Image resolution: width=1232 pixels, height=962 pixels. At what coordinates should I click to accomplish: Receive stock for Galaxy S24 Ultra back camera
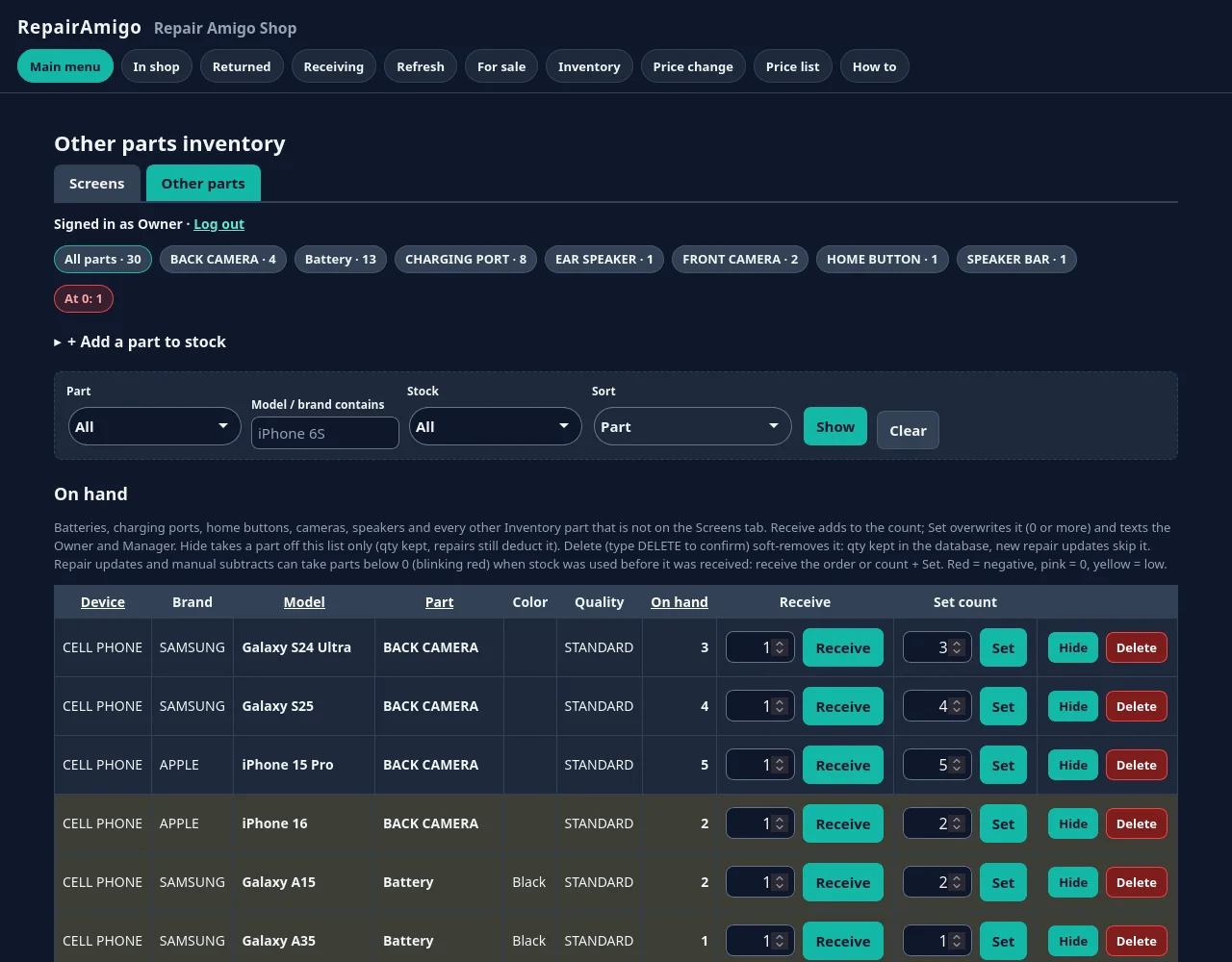click(x=843, y=647)
